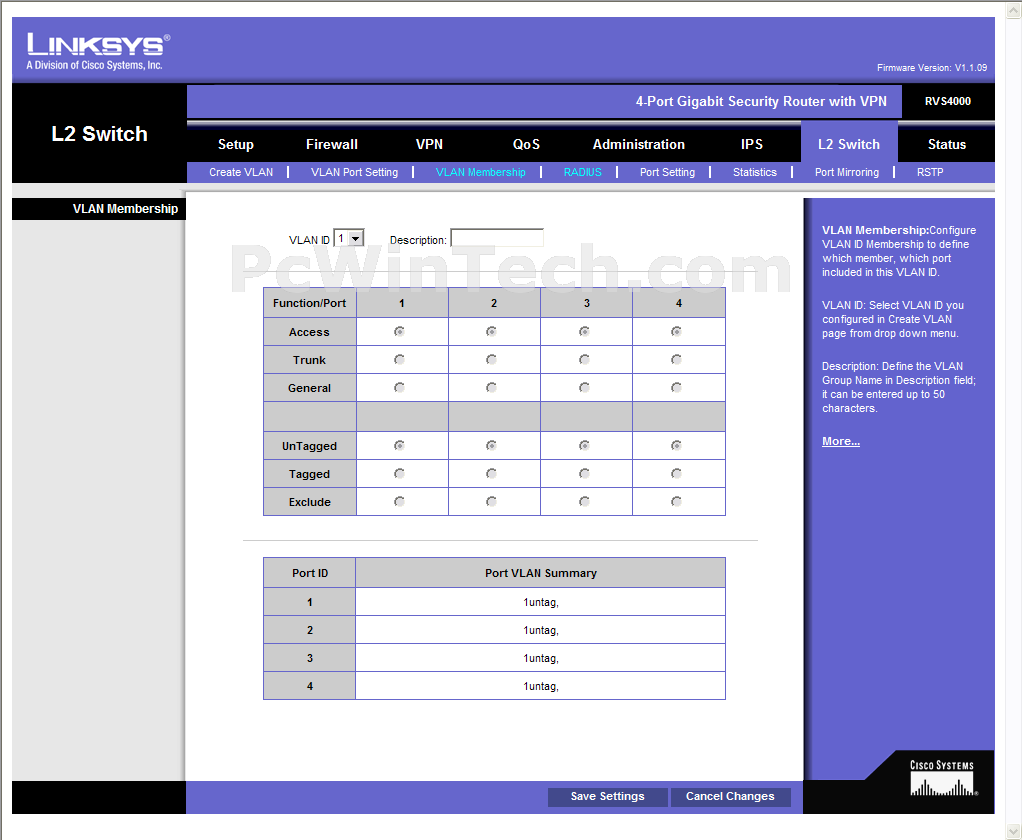Open the Status tab
Image resolution: width=1022 pixels, height=840 pixels.
[x=947, y=145]
